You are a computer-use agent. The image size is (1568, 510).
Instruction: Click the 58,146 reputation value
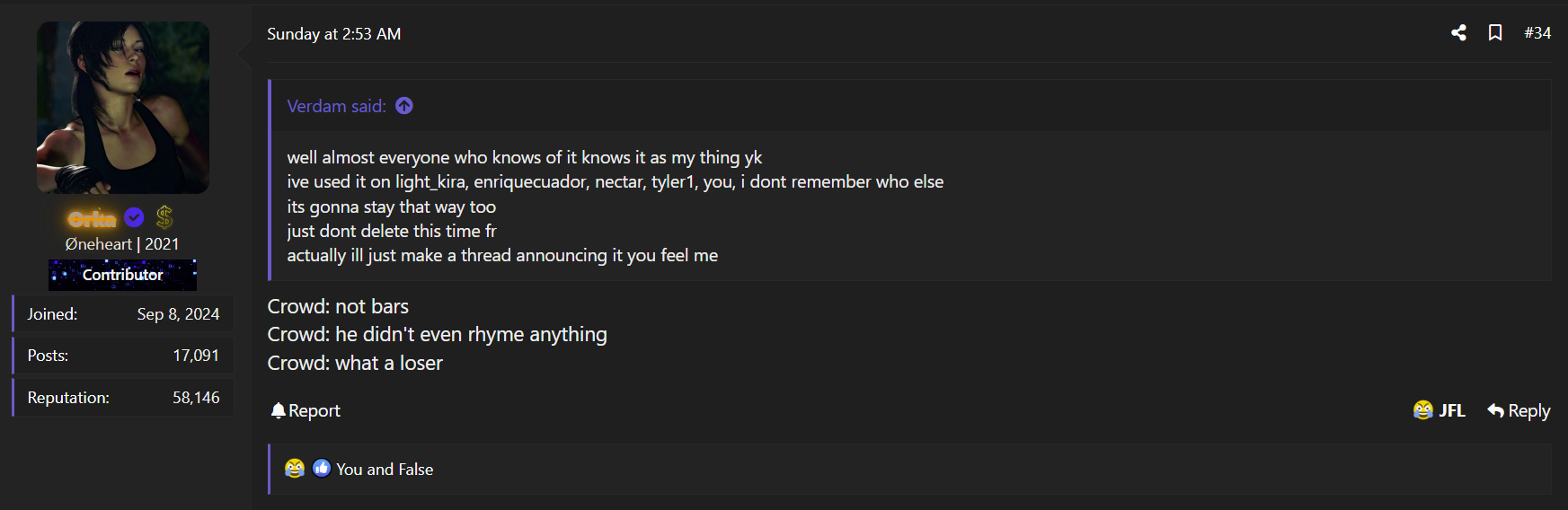196,398
